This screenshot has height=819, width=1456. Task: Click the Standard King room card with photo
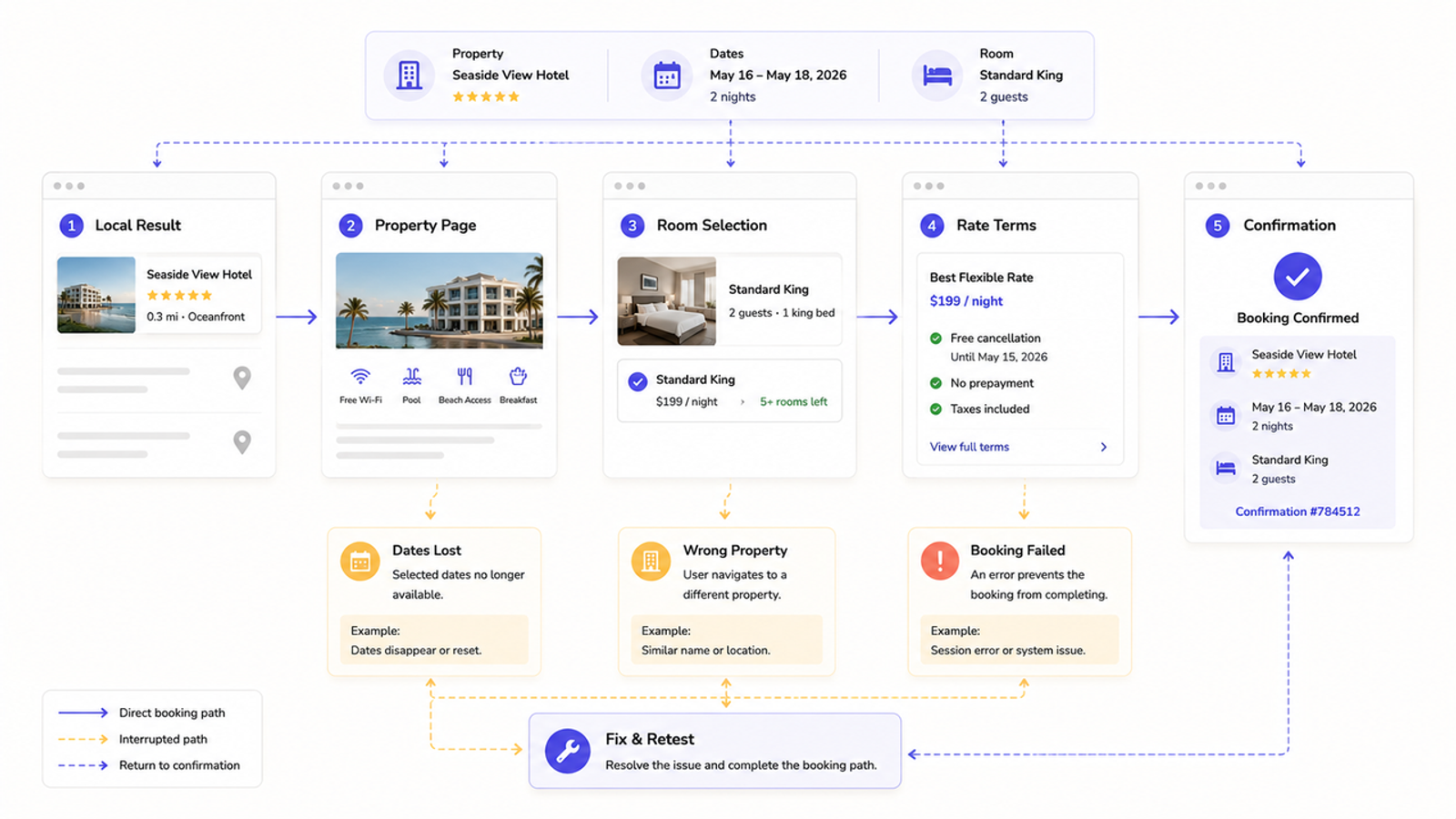[729, 300]
